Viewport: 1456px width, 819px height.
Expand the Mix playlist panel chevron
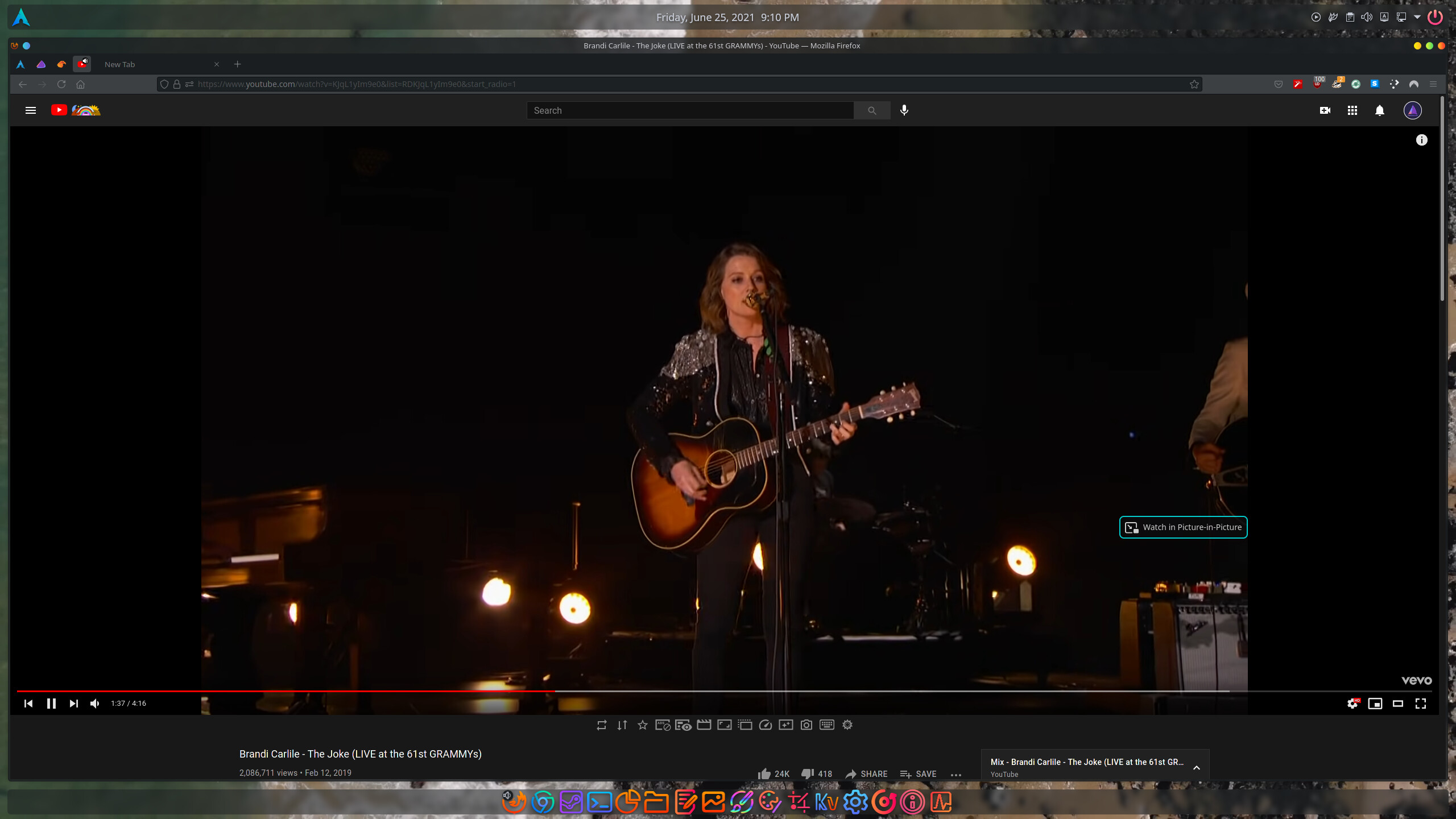[1197, 768]
